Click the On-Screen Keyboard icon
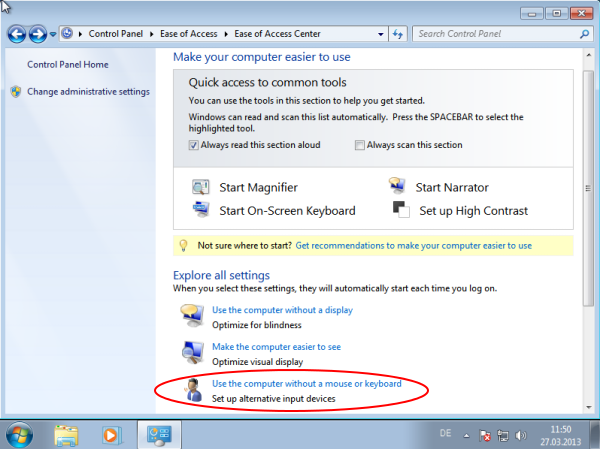Image resolution: width=600 pixels, height=449 pixels. tap(201, 209)
